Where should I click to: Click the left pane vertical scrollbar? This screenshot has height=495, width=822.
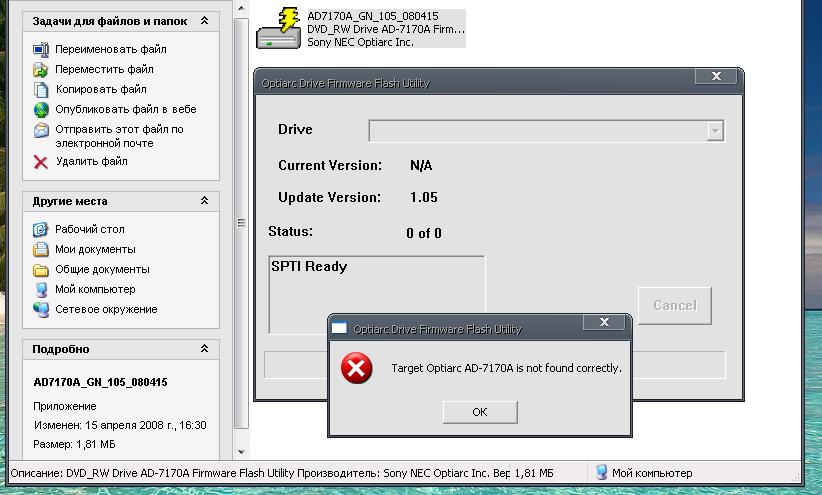[240, 222]
